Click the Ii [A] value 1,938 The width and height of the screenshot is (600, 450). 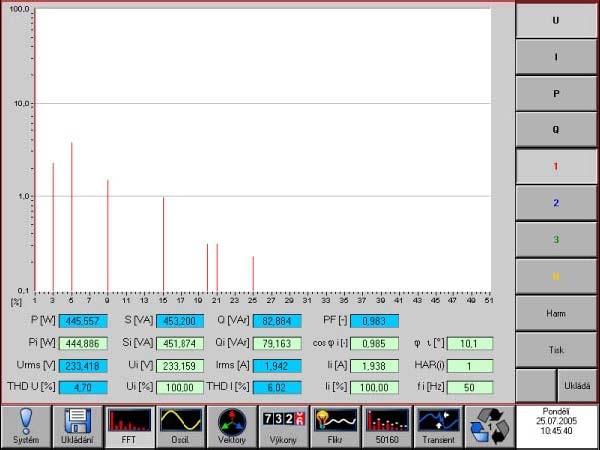tap(374, 366)
